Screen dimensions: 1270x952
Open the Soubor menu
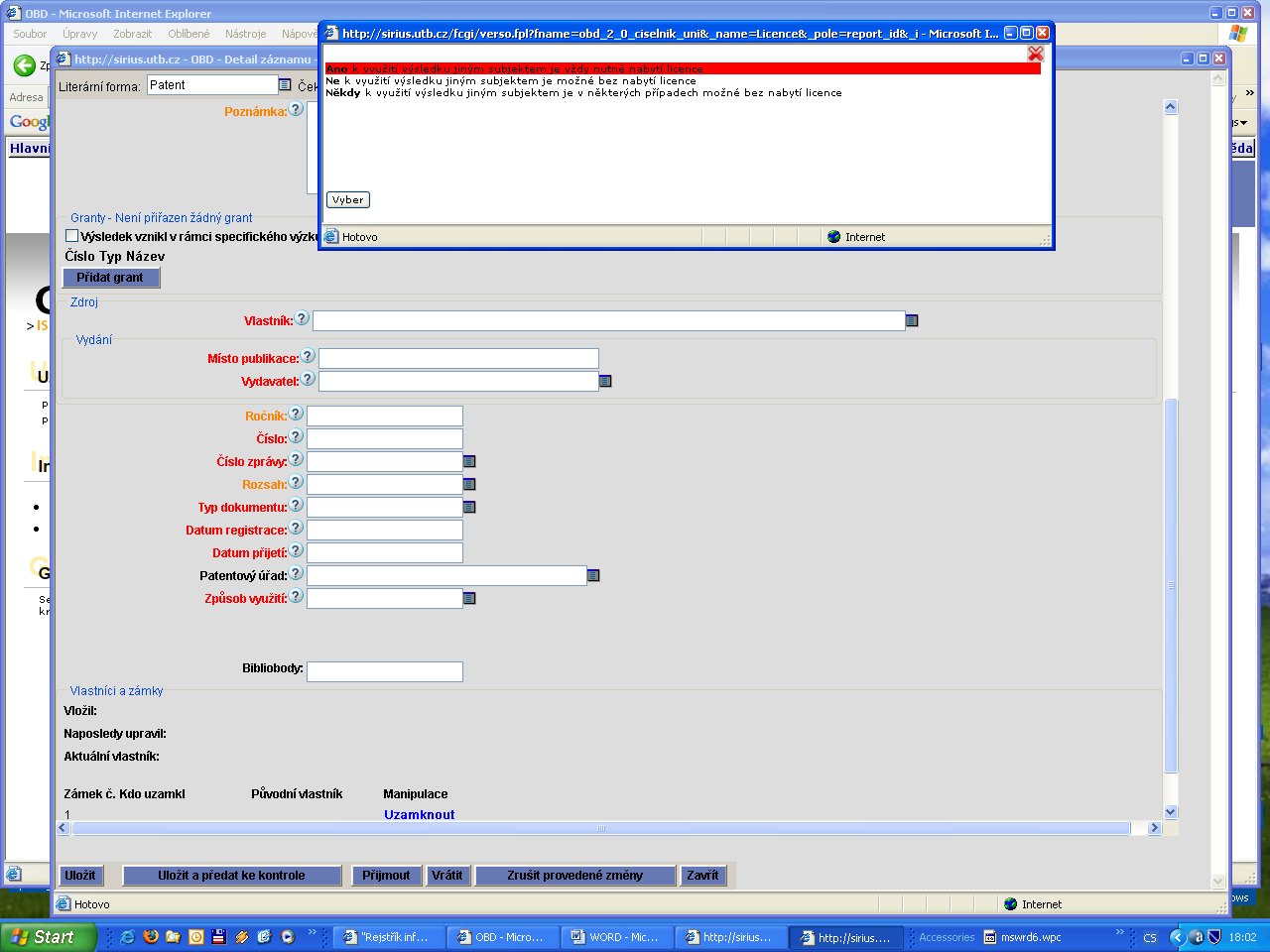30,34
